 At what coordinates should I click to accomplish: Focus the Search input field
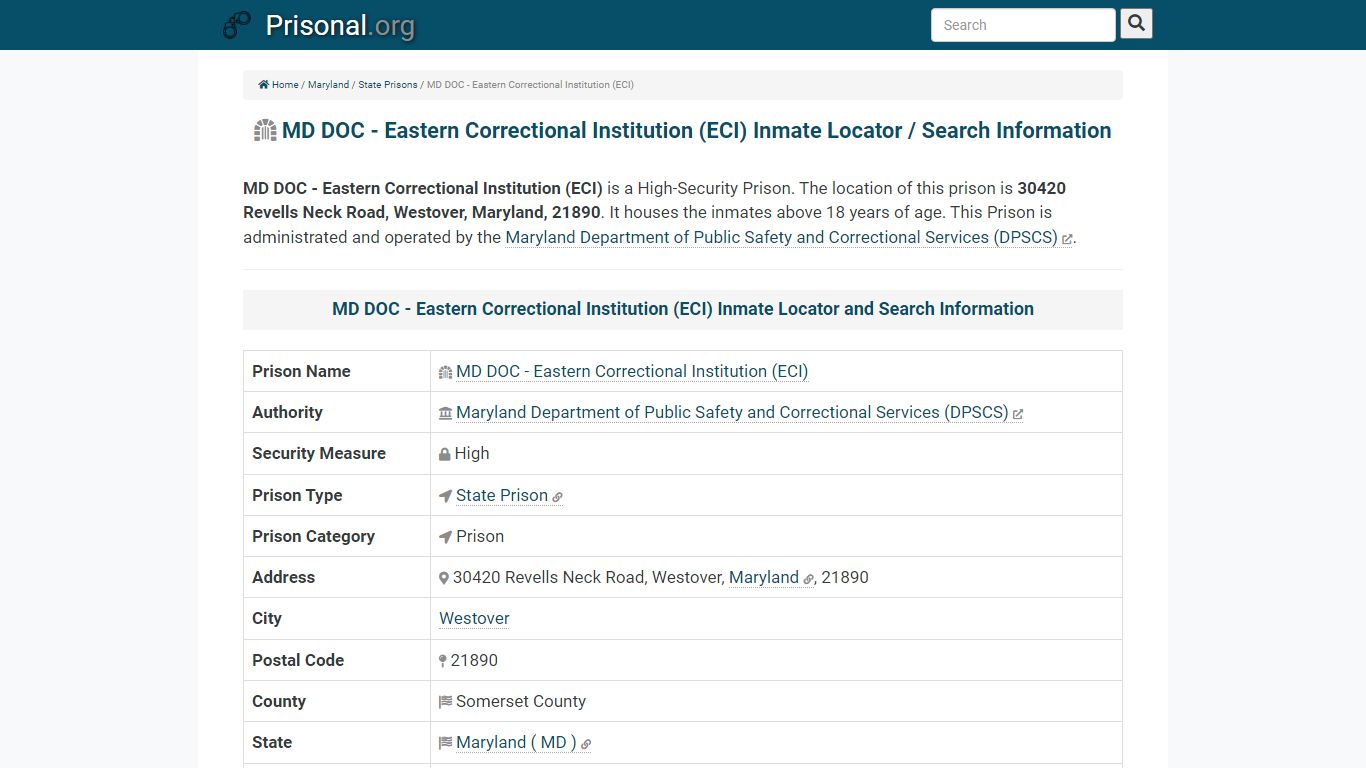pyautogui.click(x=1023, y=25)
